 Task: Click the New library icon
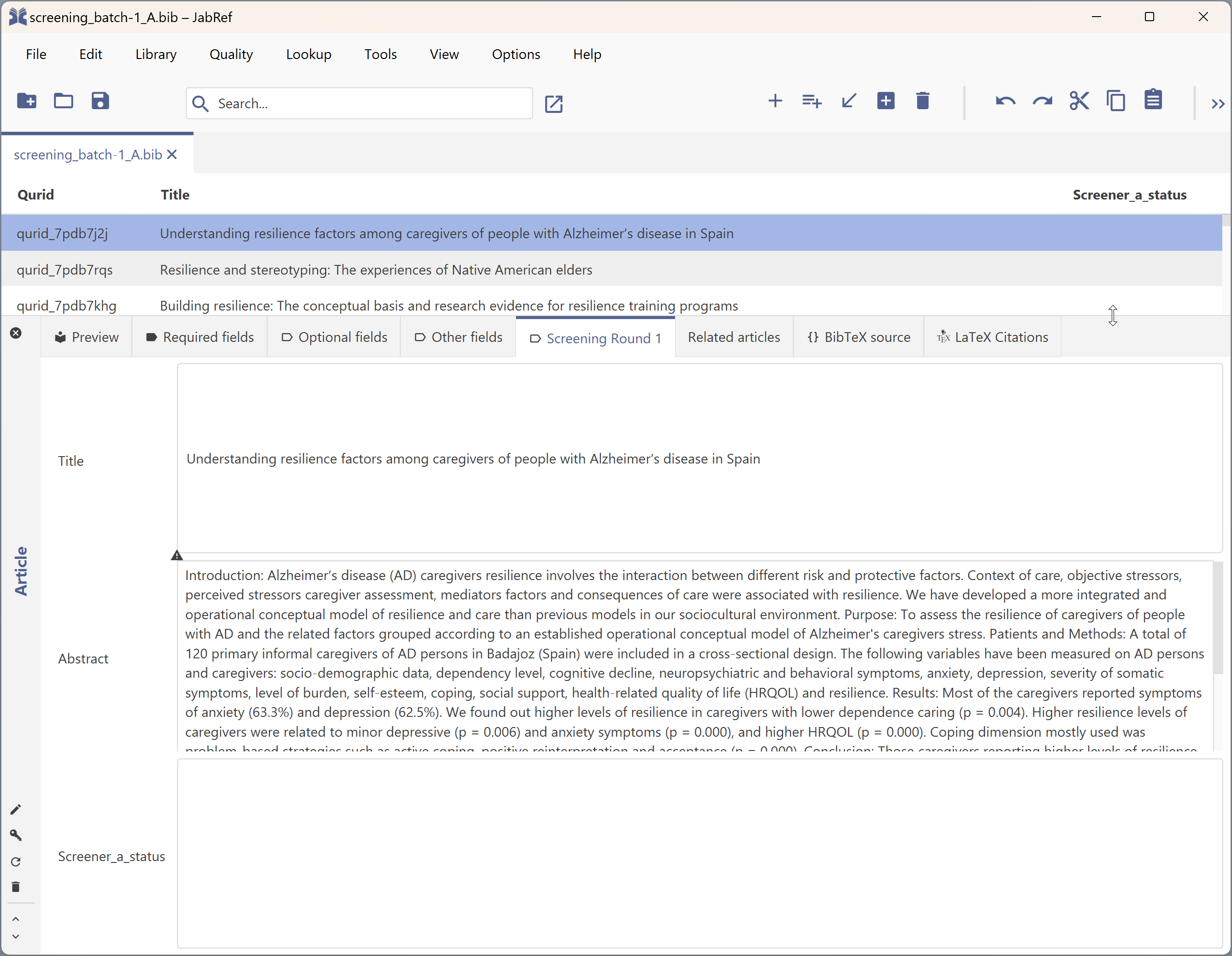point(27,101)
